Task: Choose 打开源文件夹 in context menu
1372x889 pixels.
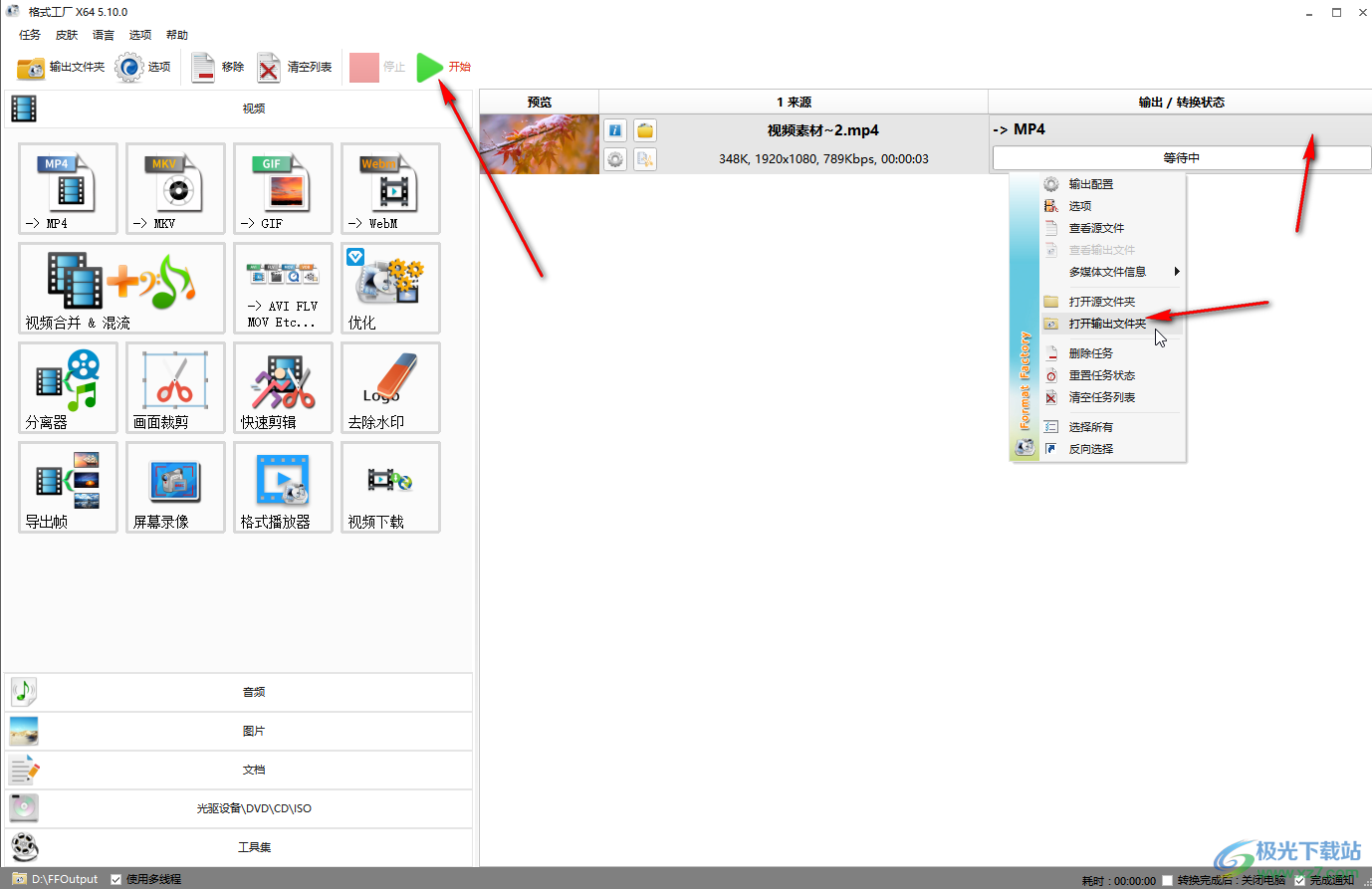Action: [1112, 302]
